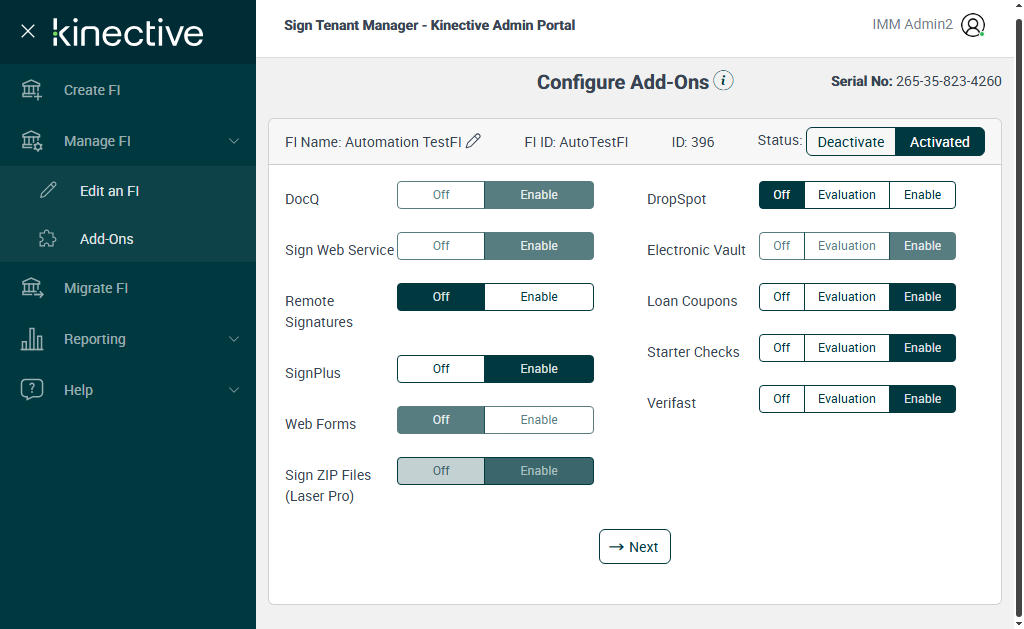Set DocQ to Enable
Screen dimensions: 1024x629
[539, 195]
